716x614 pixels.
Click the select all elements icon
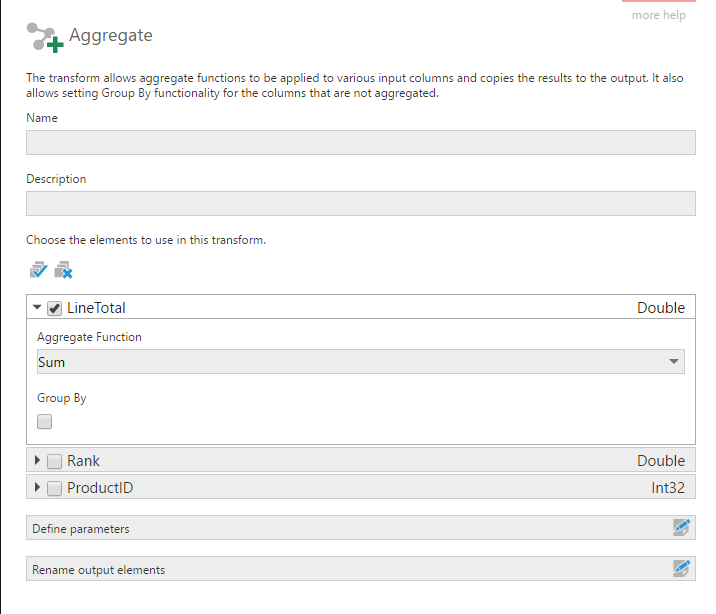(x=39, y=270)
